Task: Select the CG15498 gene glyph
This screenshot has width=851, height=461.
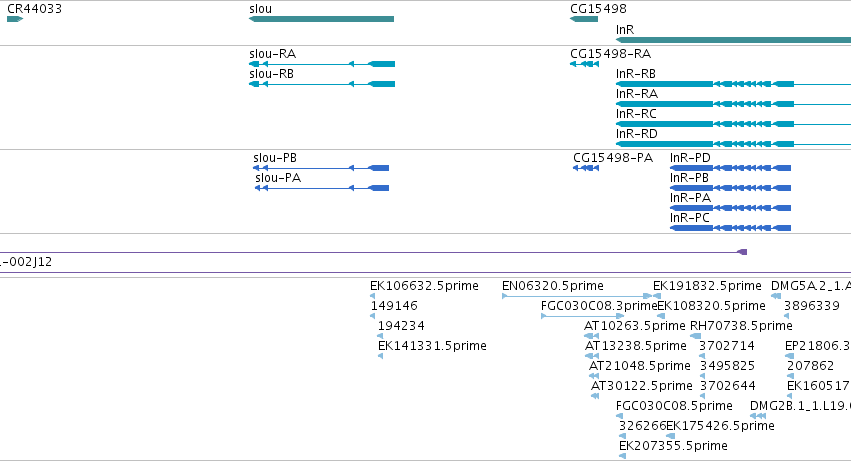Action: 584,19
